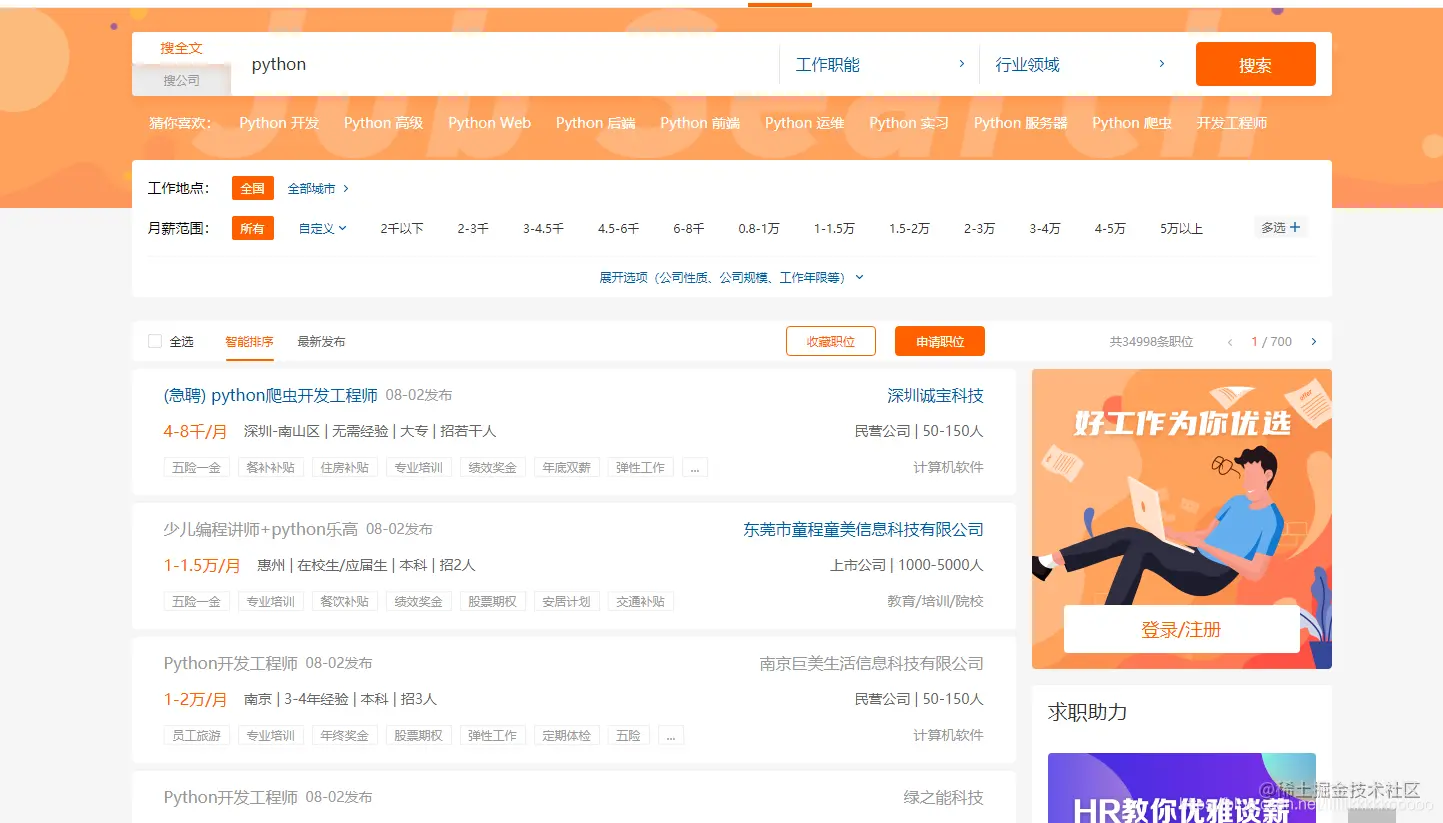
Task: Click suggestion Python 后端
Action: (595, 123)
